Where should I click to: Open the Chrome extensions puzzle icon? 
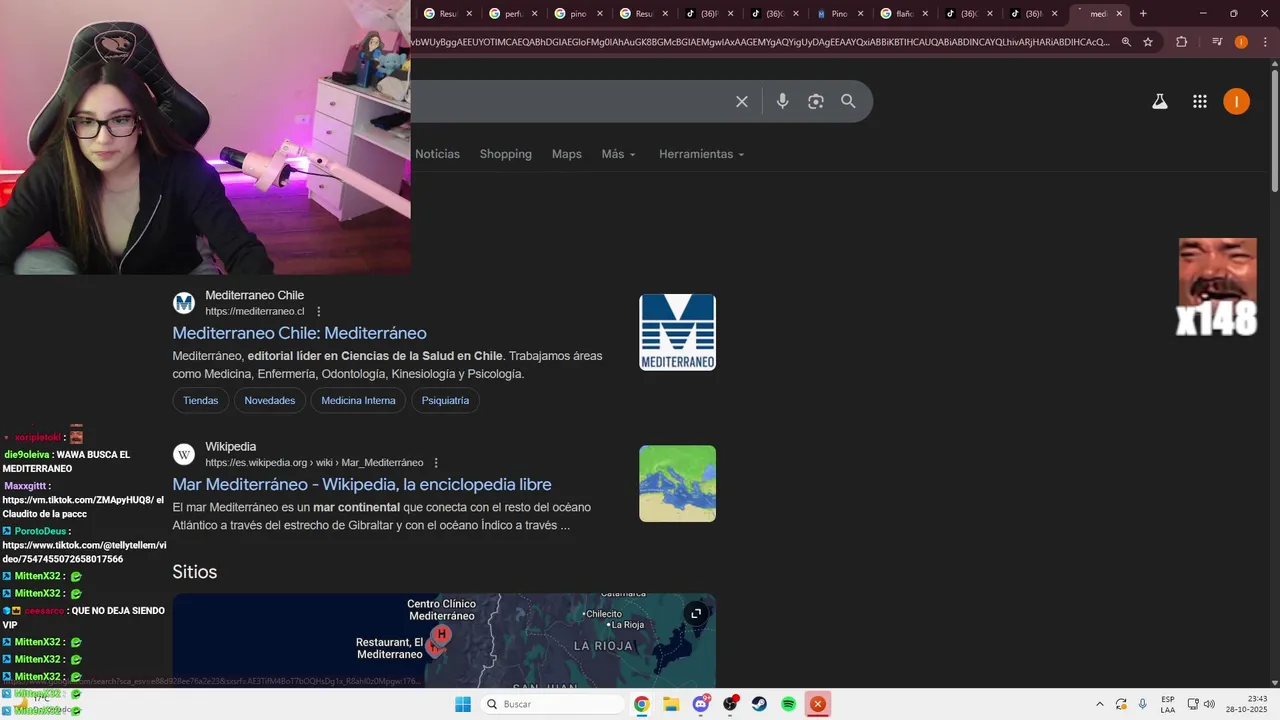[x=1182, y=42]
